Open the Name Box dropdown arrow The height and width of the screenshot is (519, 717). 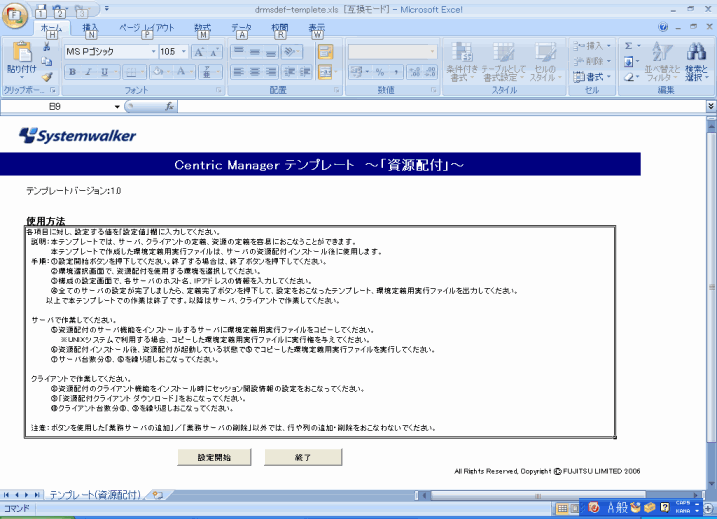click(x=117, y=107)
